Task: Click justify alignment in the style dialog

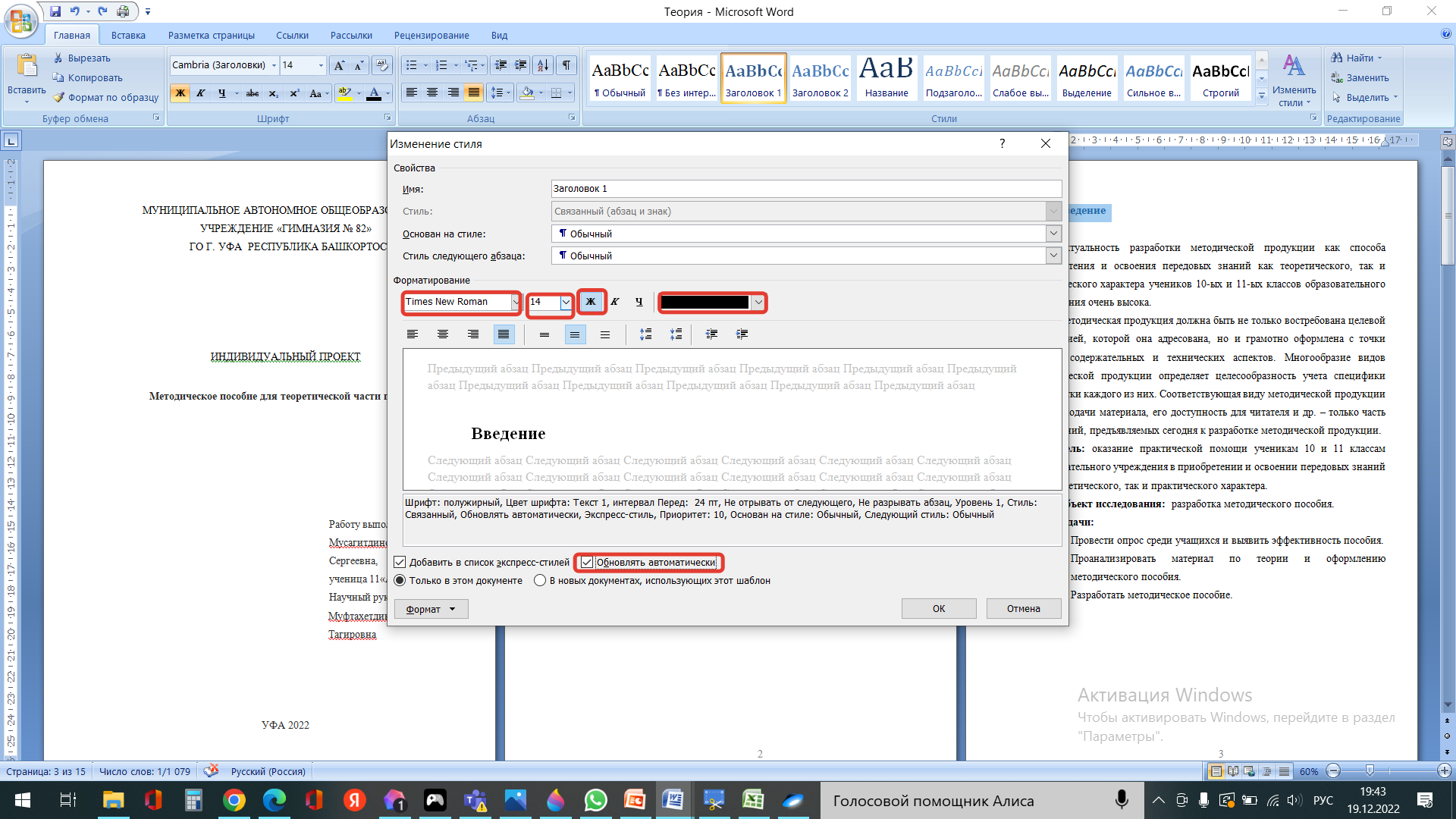Action: [504, 334]
